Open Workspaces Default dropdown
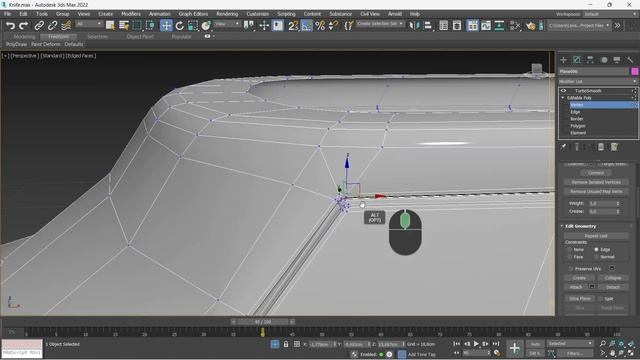The image size is (640, 360). tap(611, 14)
